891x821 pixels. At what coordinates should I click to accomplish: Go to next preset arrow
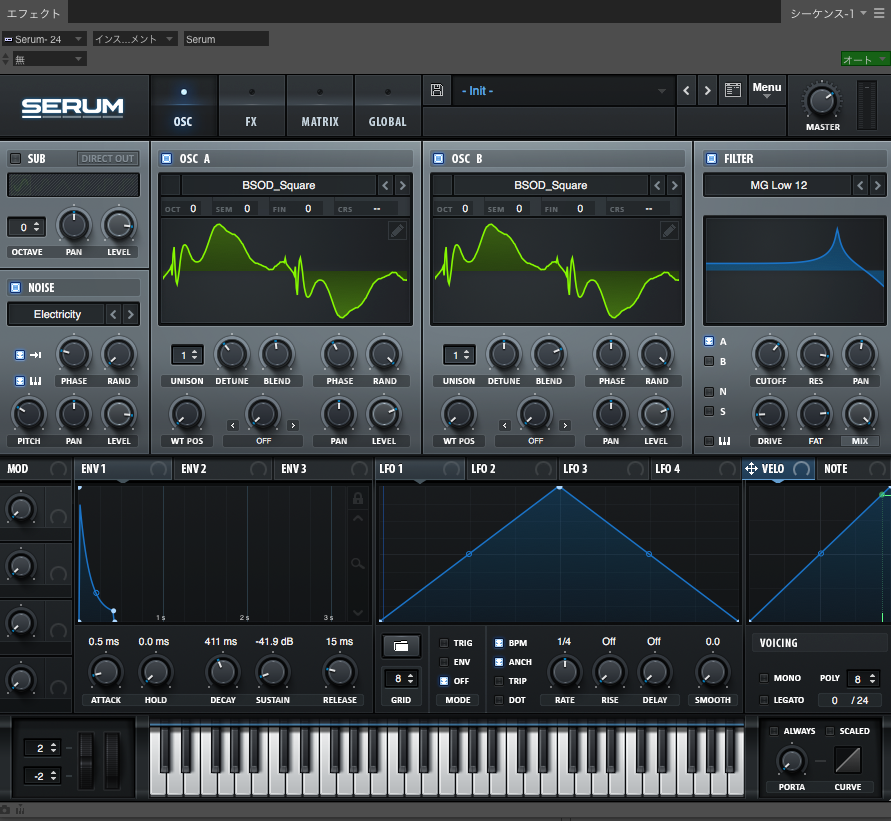pos(707,90)
